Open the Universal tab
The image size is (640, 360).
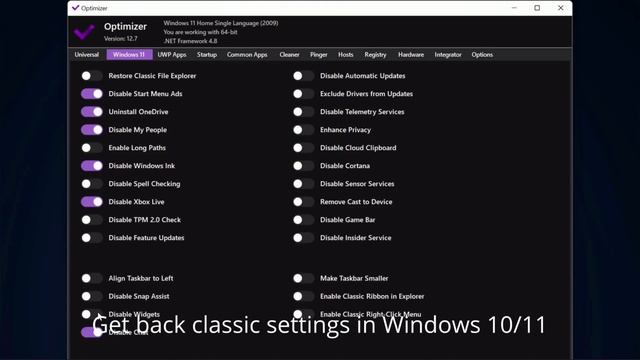87,55
